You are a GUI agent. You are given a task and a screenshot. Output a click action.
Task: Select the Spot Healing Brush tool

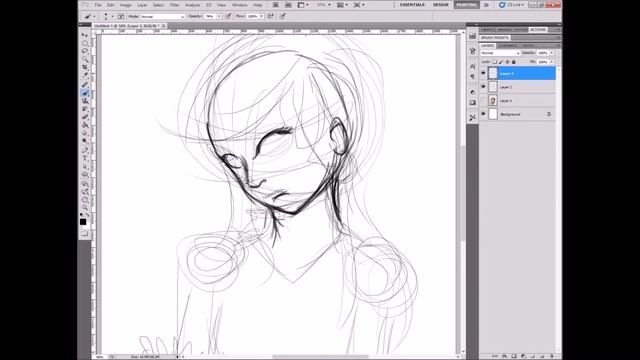pyautogui.click(x=85, y=85)
